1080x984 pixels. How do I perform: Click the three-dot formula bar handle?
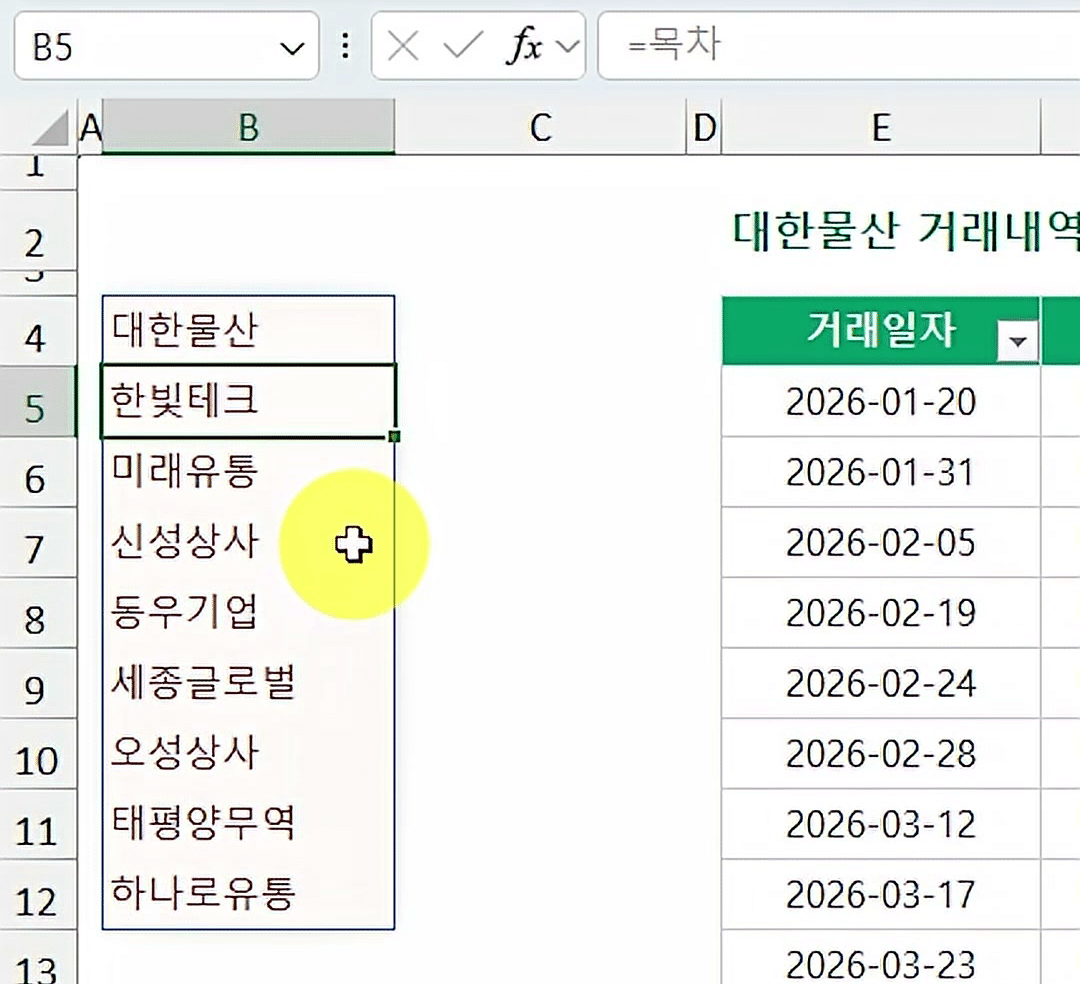[x=345, y=46]
